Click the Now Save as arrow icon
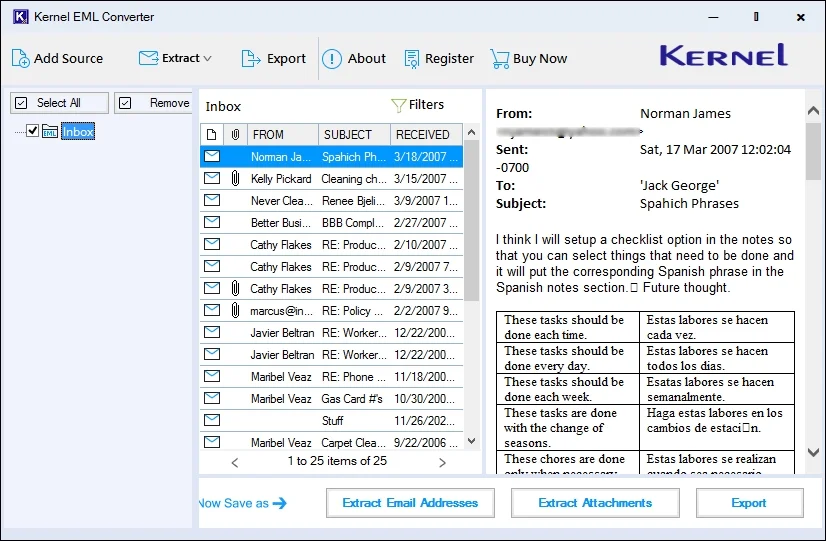 (280, 503)
